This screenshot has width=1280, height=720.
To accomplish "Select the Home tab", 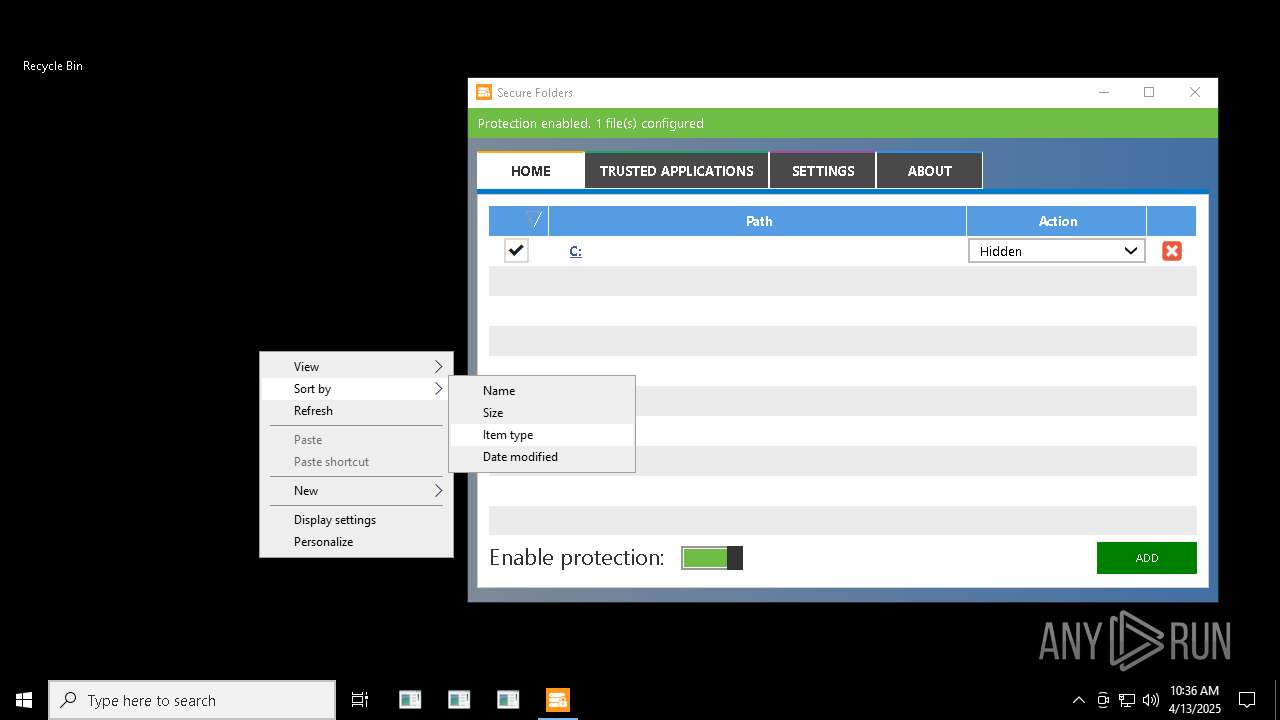I will [x=531, y=171].
